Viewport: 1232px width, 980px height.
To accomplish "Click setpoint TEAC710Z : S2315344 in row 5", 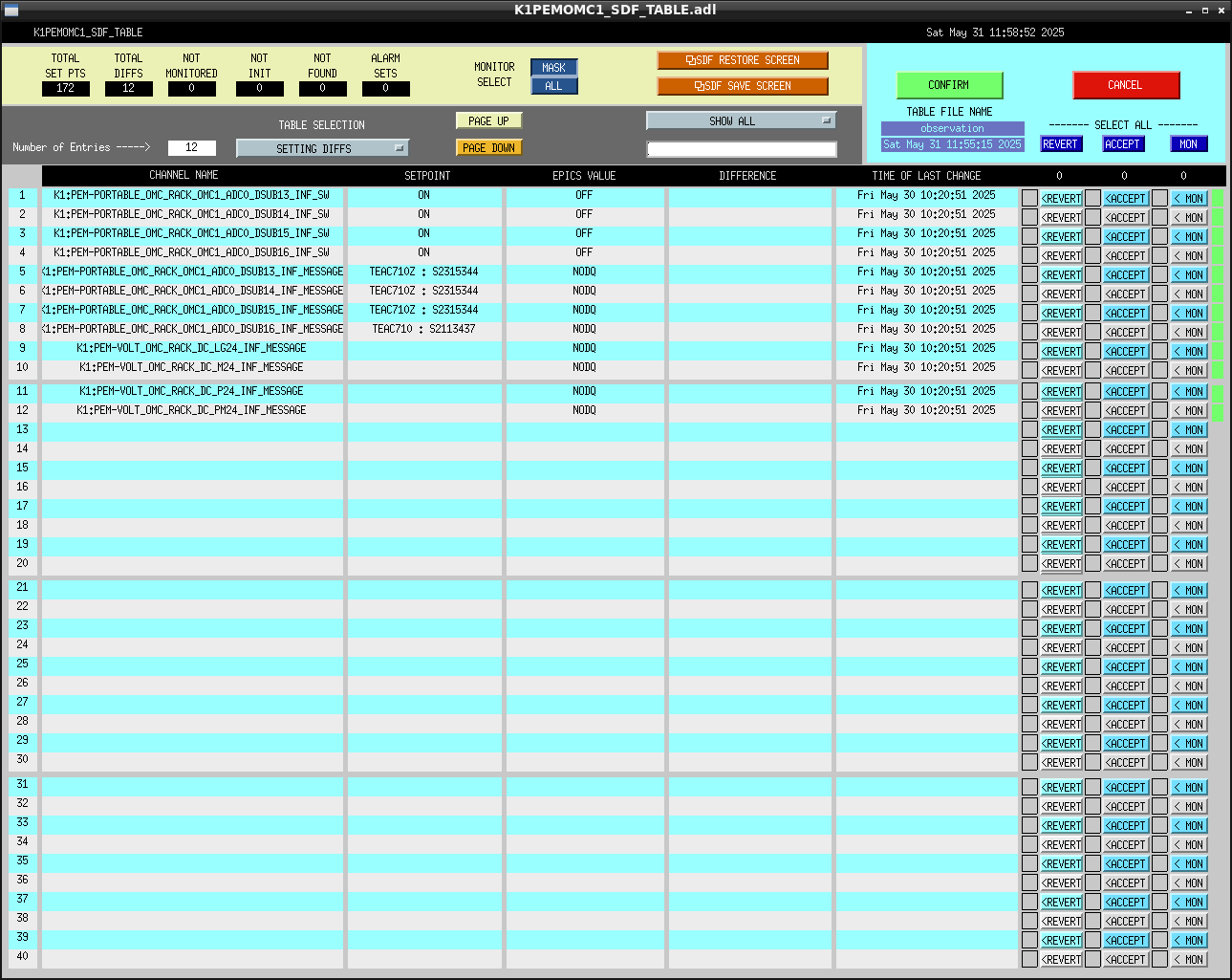I will tap(423, 272).
